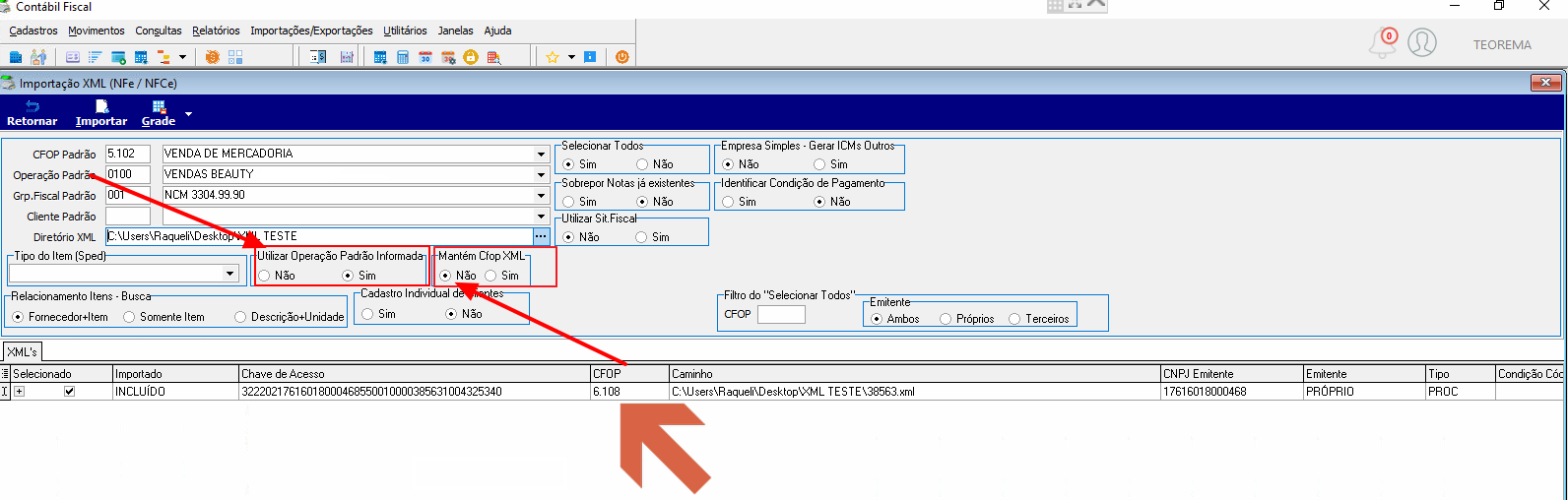The width and height of the screenshot is (1568, 500).
Task: Click the document with dollar sign icon
Action: coord(318,57)
